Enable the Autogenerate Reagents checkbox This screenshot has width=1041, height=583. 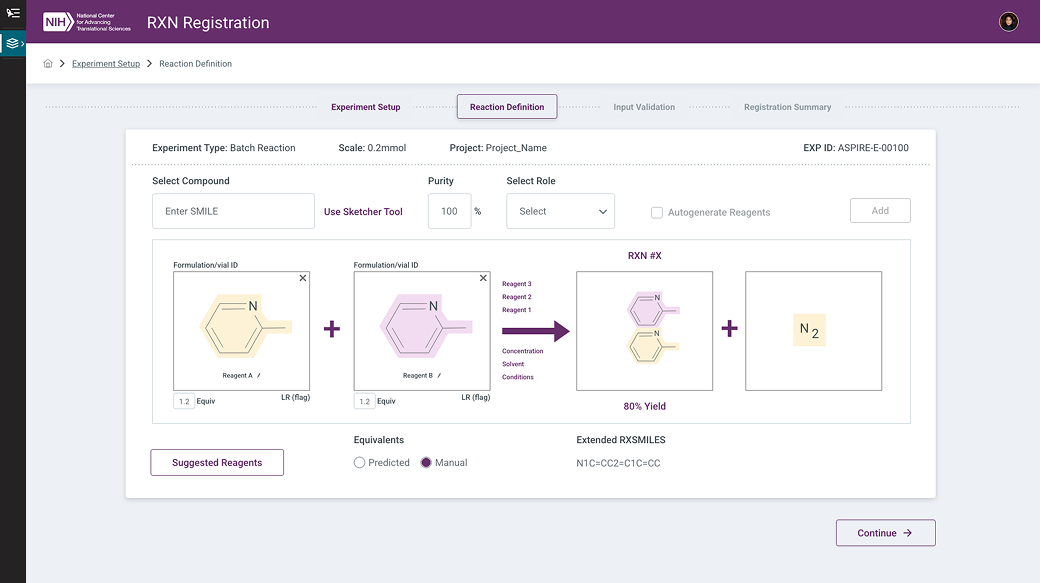657,212
